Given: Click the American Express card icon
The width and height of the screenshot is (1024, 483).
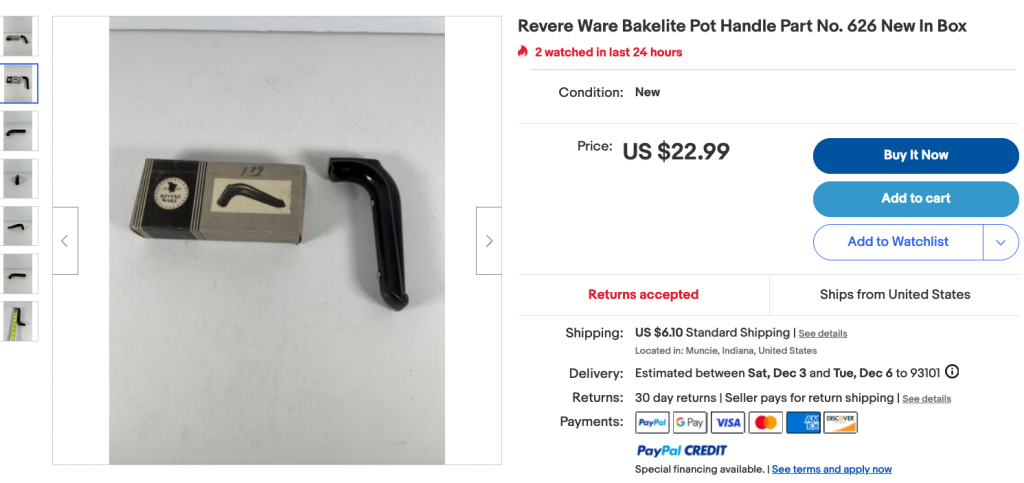Looking at the screenshot, I should tap(803, 422).
